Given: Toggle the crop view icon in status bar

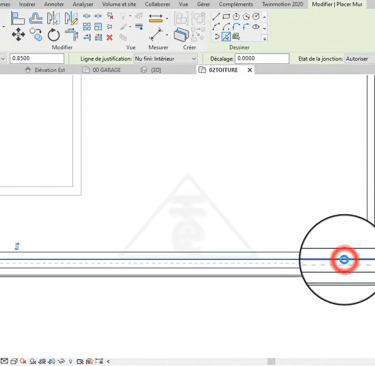Looking at the screenshot, I should pos(42,361).
